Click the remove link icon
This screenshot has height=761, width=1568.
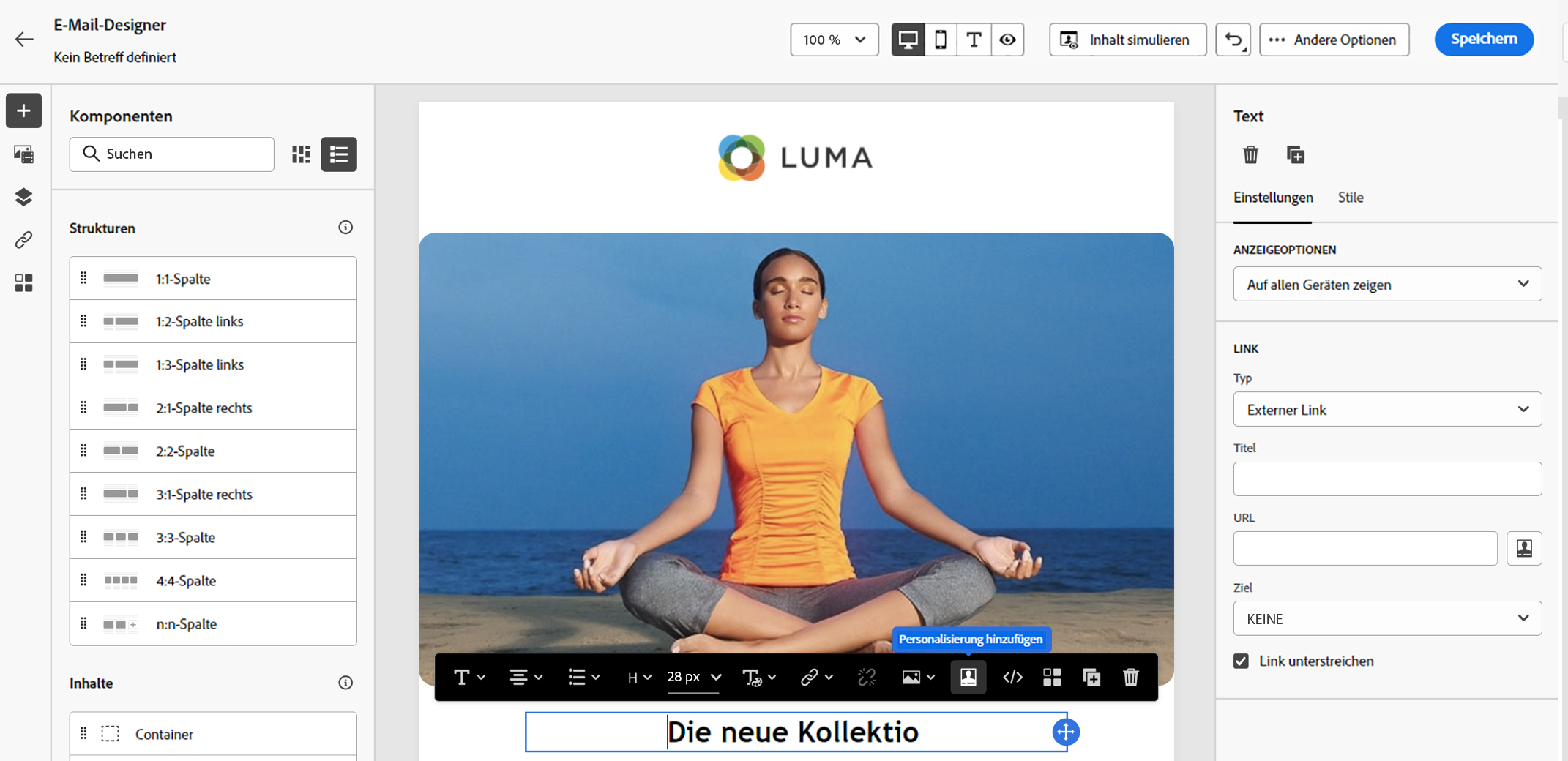coord(867,678)
